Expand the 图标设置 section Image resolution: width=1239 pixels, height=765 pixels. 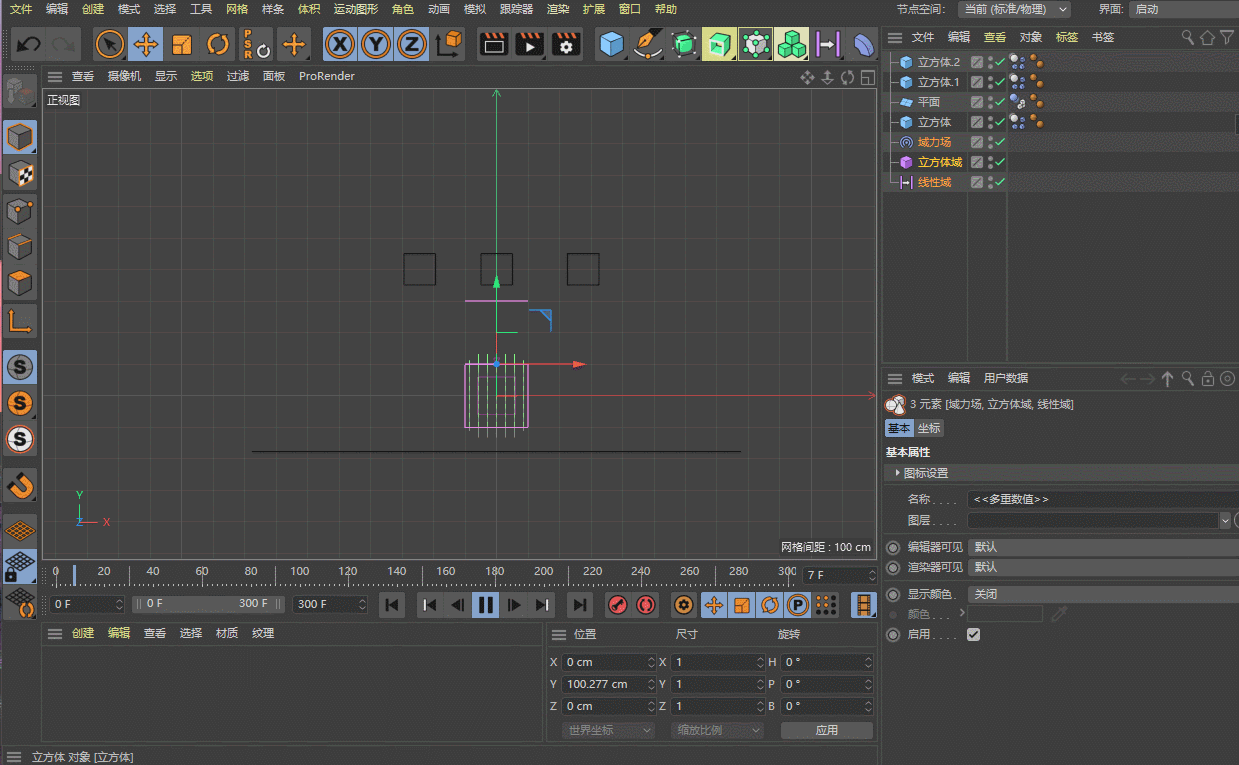pyautogui.click(x=925, y=473)
